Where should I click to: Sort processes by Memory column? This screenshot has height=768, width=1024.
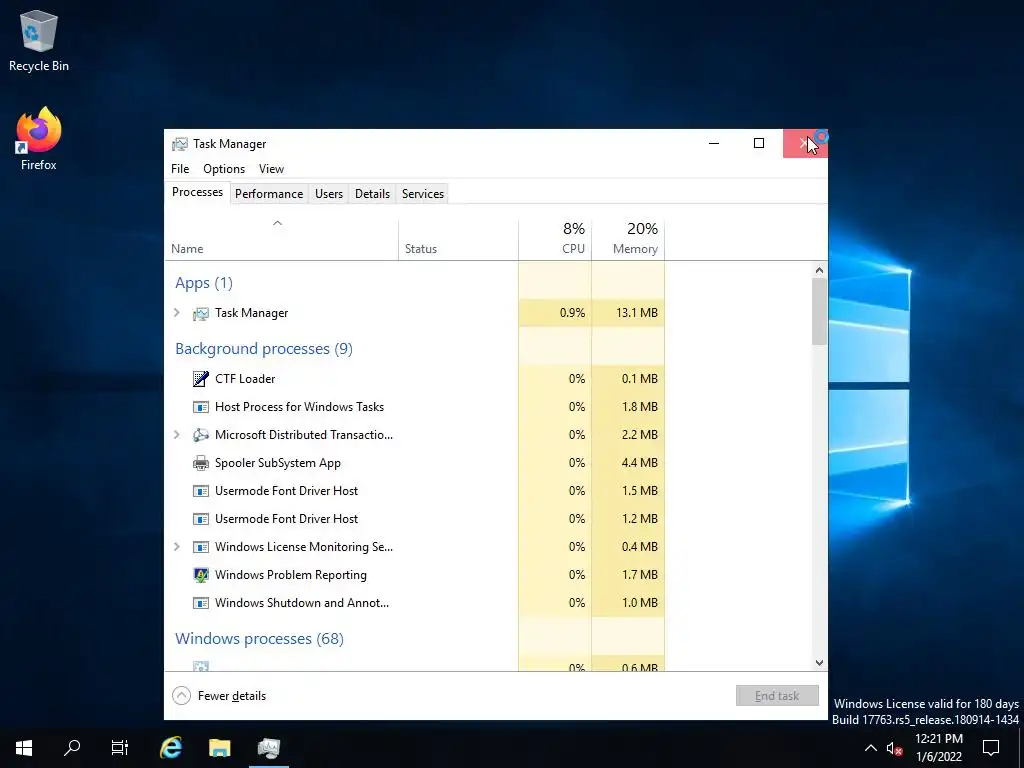pyautogui.click(x=628, y=240)
